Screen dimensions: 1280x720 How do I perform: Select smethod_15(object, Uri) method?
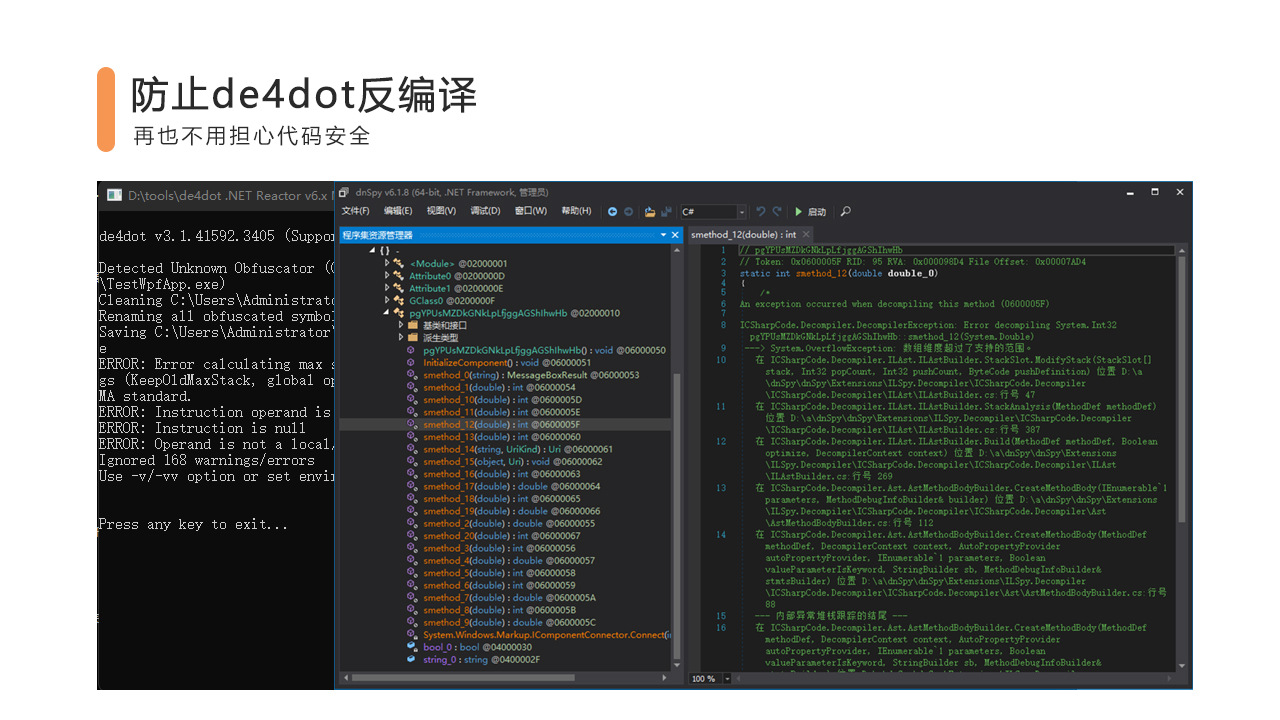[512, 462]
